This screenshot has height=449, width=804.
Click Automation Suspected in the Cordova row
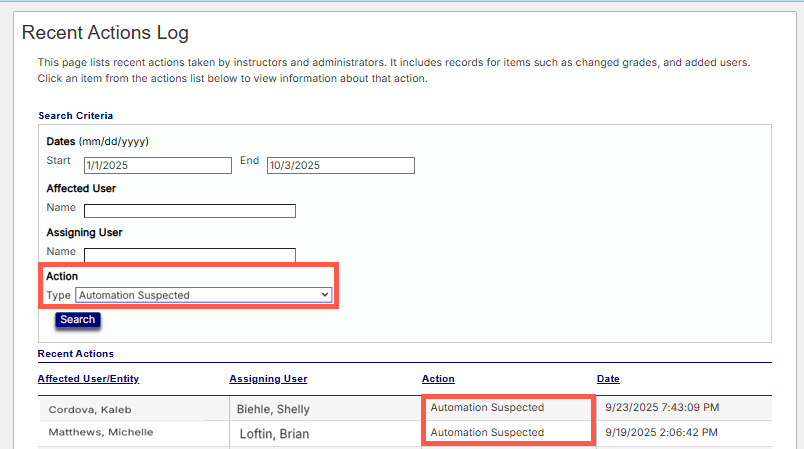point(487,408)
